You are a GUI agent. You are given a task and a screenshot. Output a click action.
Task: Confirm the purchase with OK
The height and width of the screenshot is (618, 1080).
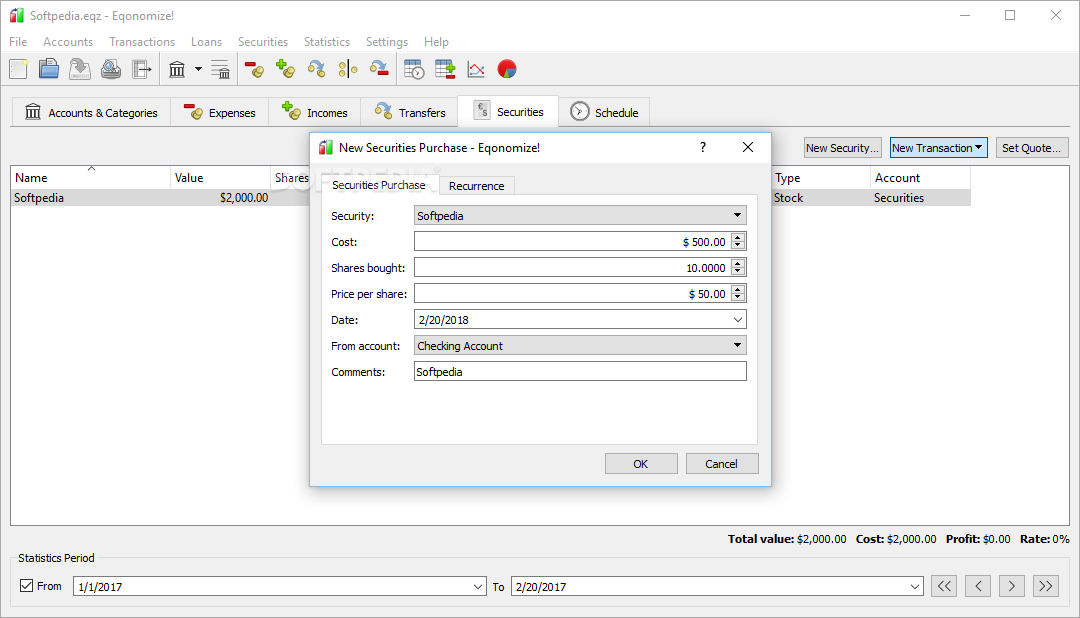641,464
